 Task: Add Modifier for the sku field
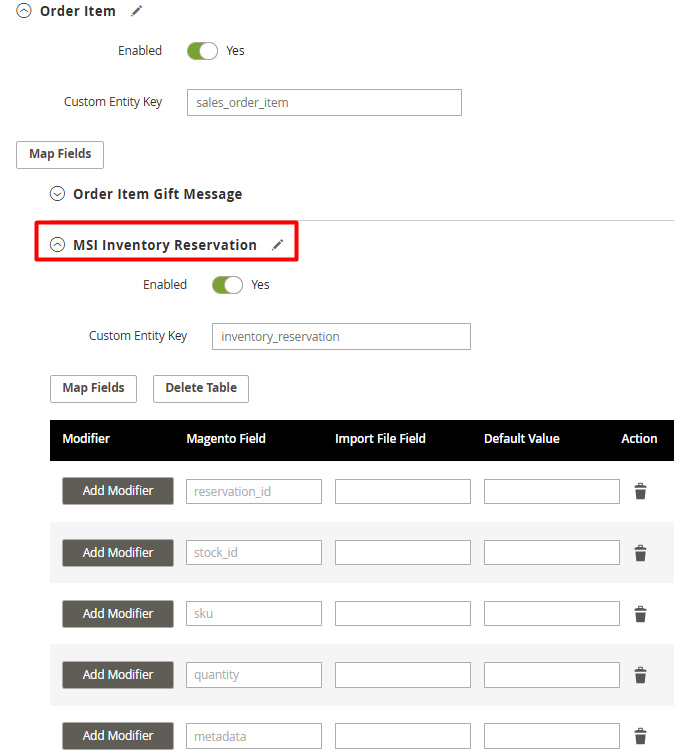[118, 613]
